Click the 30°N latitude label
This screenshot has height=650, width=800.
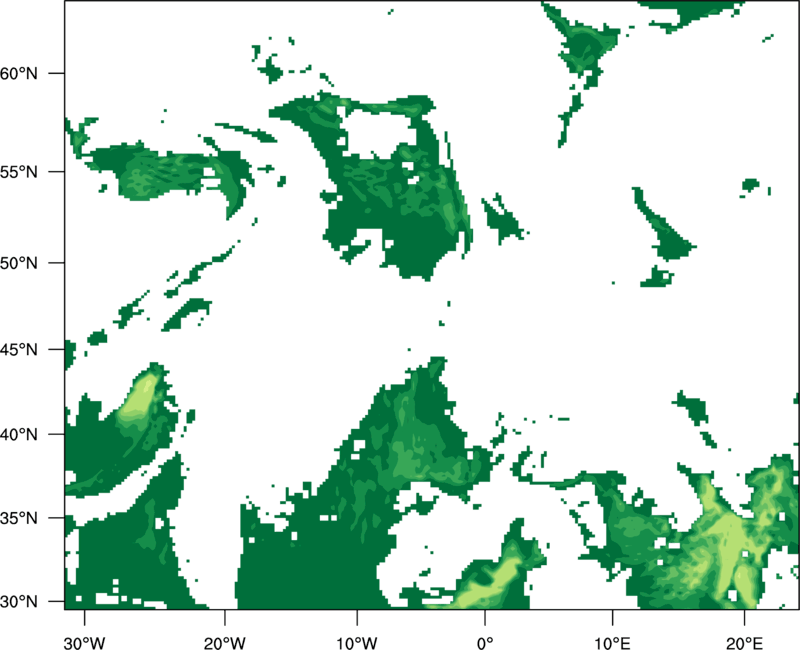tap(19, 602)
